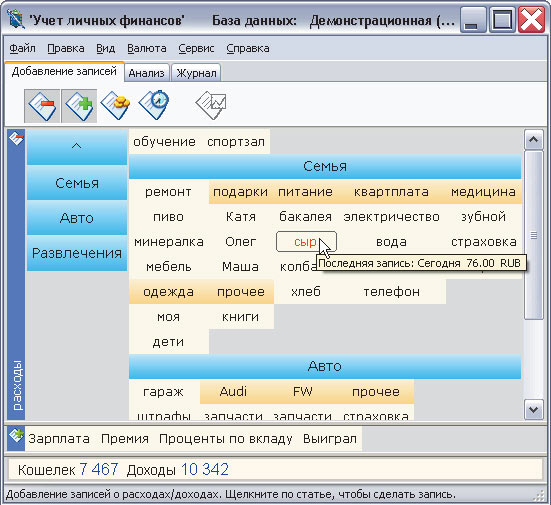Select the квартплата category

tap(391, 192)
